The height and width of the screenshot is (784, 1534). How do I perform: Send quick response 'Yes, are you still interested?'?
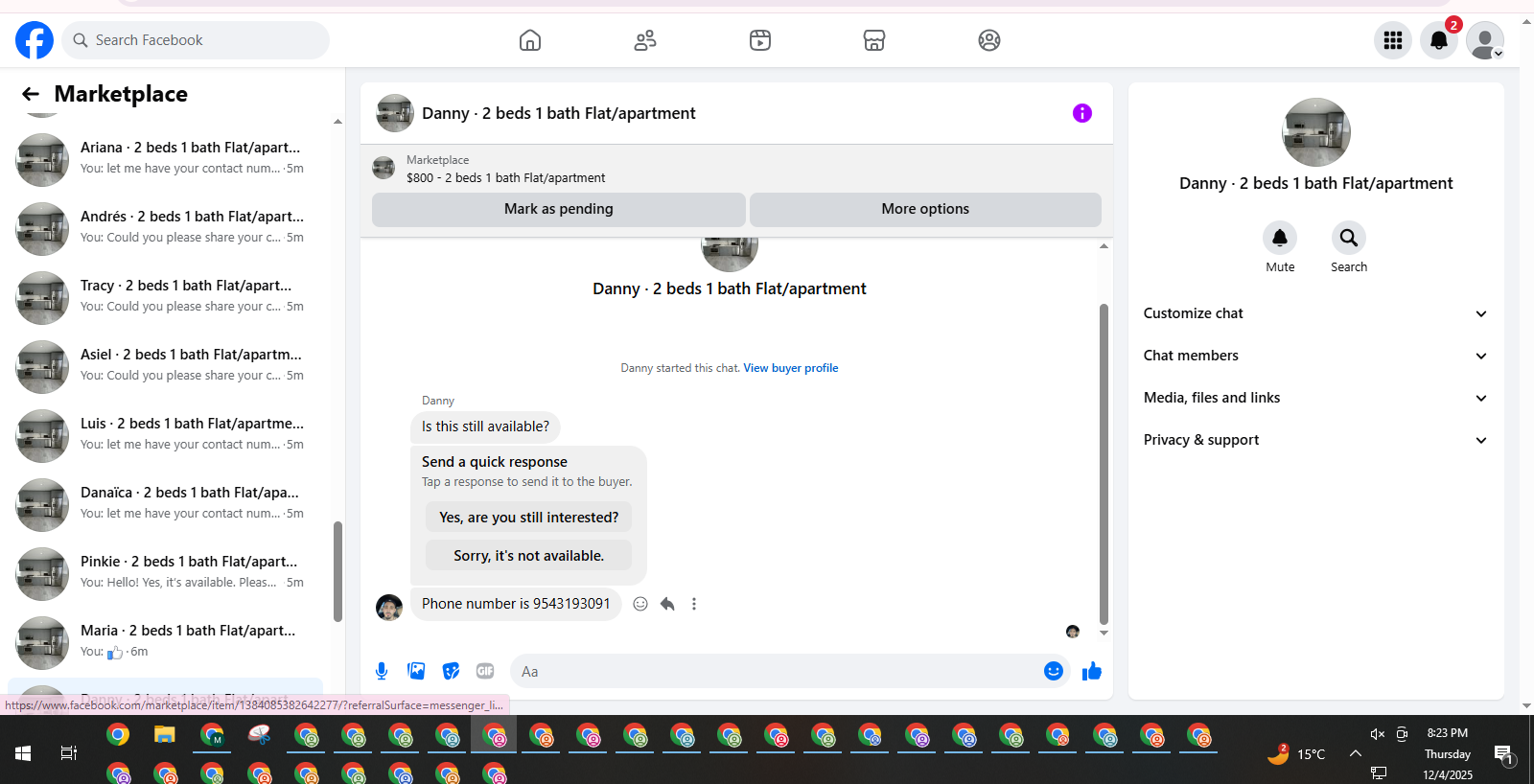528,518
